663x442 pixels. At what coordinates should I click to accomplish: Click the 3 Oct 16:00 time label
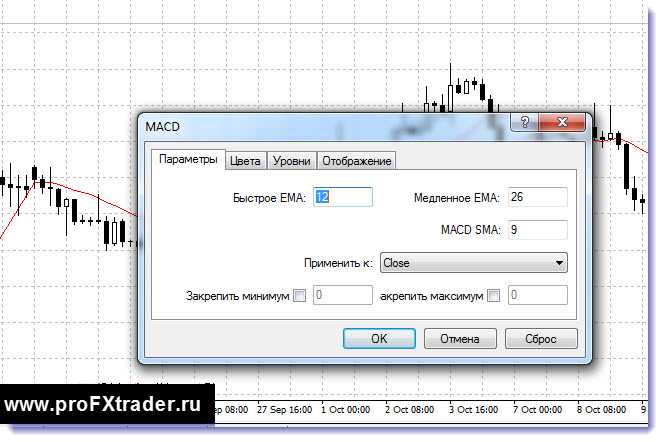474,409
